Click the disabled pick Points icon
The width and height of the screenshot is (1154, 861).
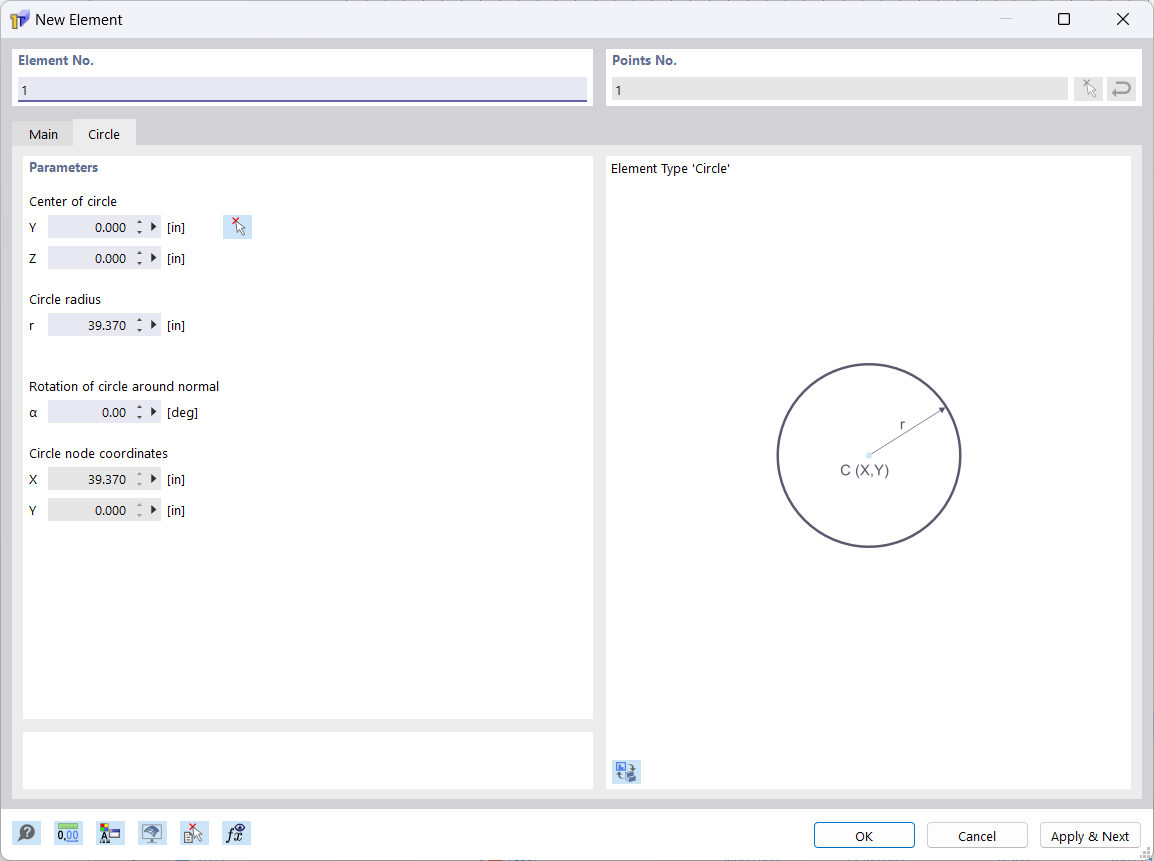tap(1088, 88)
